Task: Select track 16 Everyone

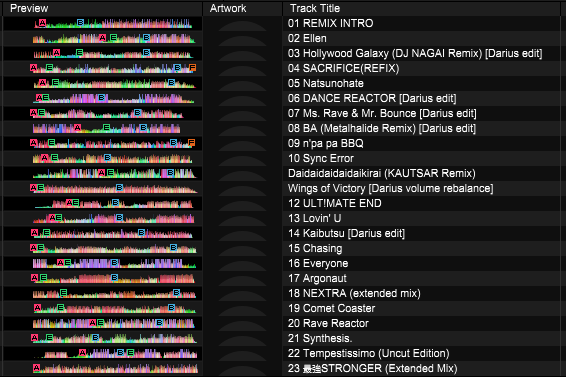Action: [318, 263]
